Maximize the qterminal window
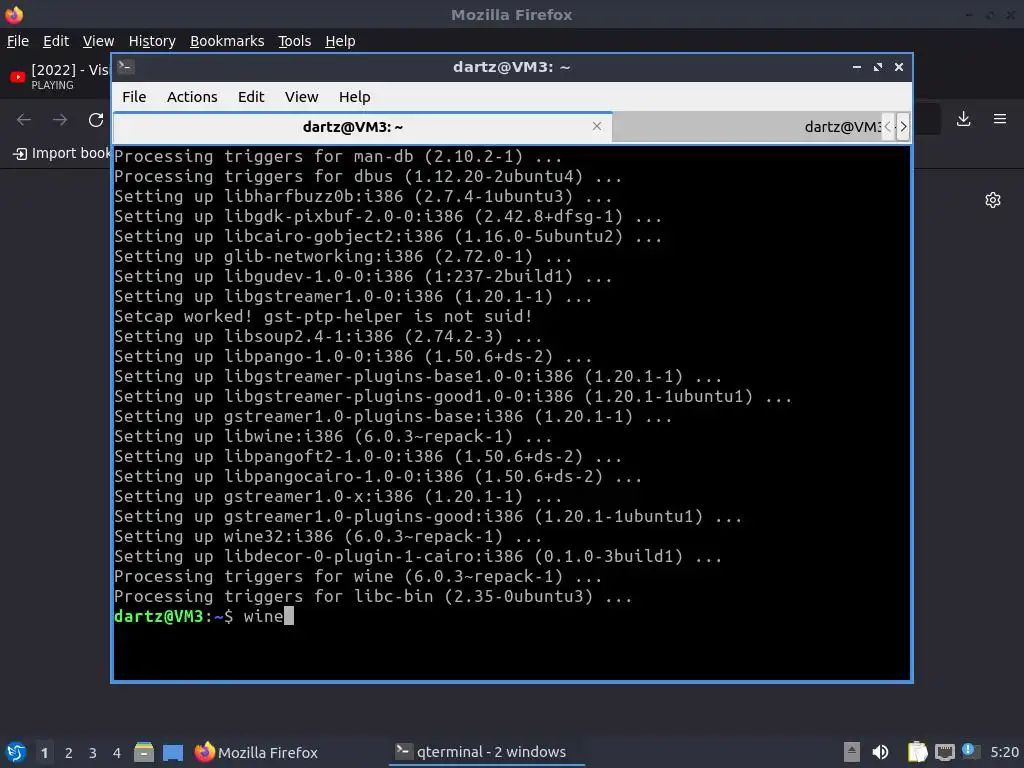Screen dimensions: 1024x768 pyautogui.click(x=878, y=67)
